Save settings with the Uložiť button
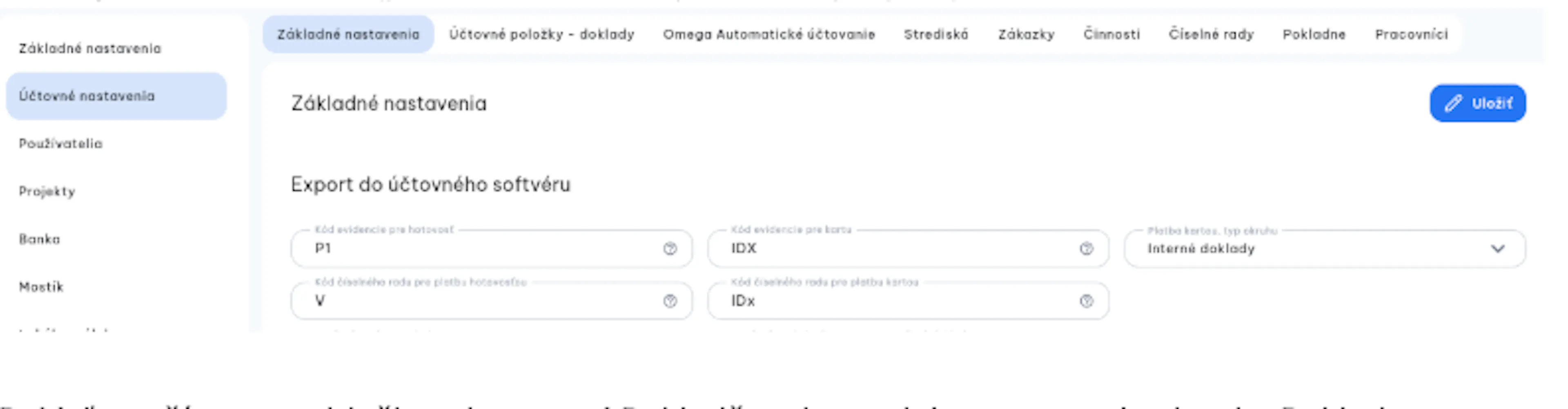 click(1477, 103)
